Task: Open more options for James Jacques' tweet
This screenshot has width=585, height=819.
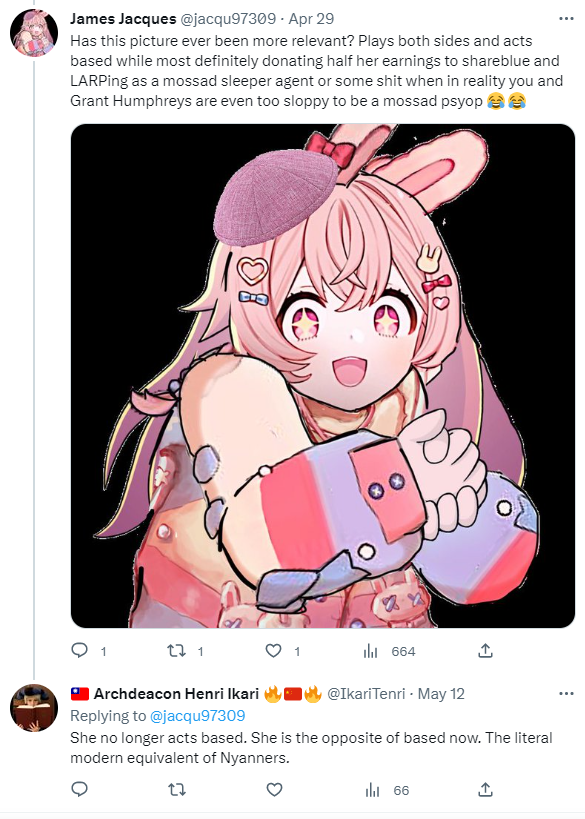Action: tap(566, 19)
